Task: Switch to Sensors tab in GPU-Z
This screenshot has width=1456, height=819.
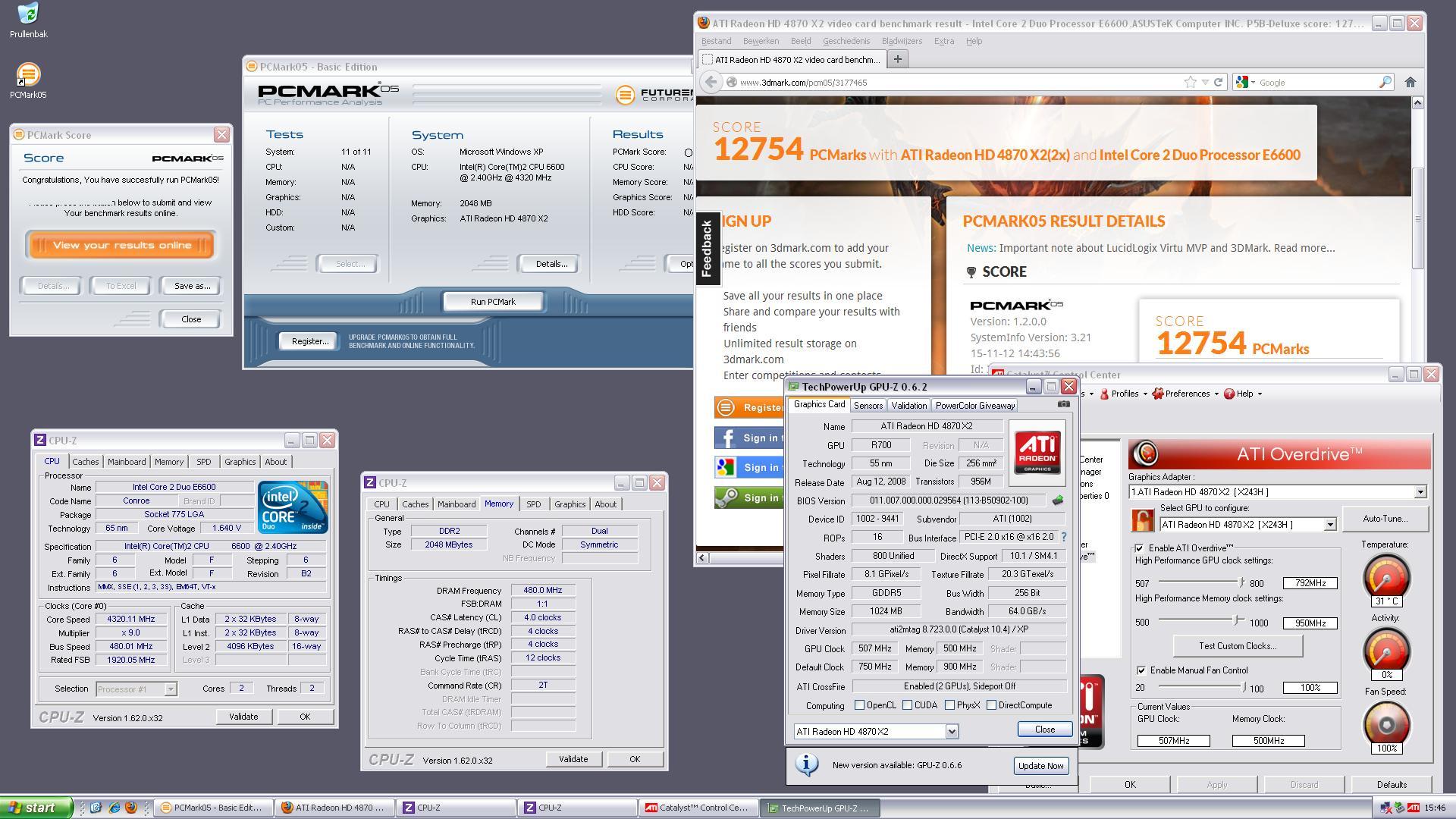Action: tap(868, 406)
